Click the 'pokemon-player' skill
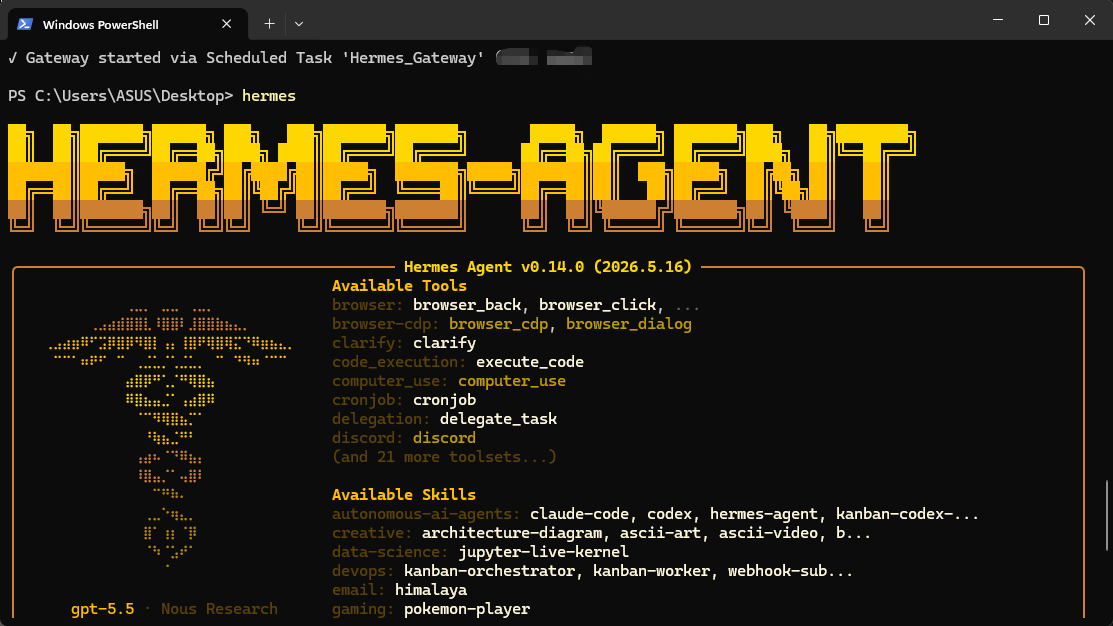The height and width of the screenshot is (626, 1113). [x=466, y=609]
